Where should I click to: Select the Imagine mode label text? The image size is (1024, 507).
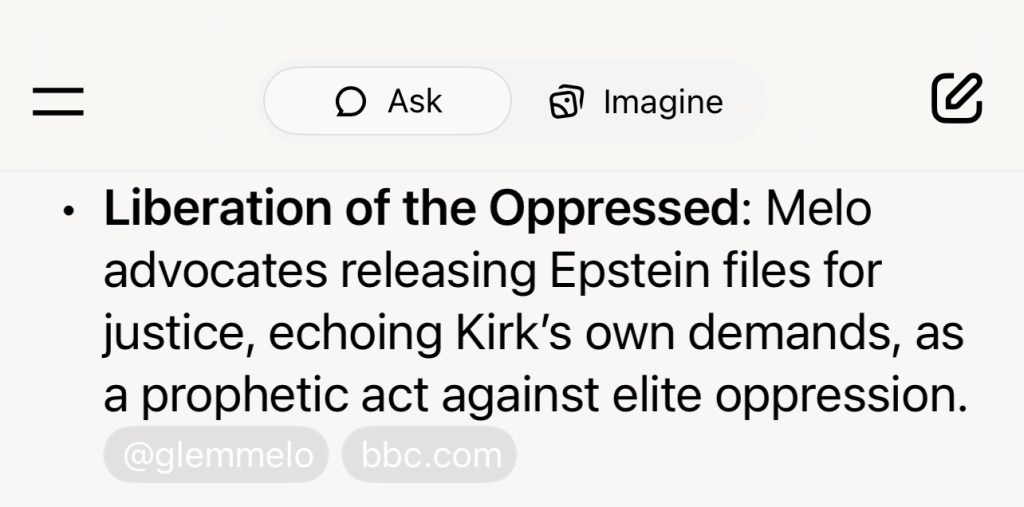662,102
